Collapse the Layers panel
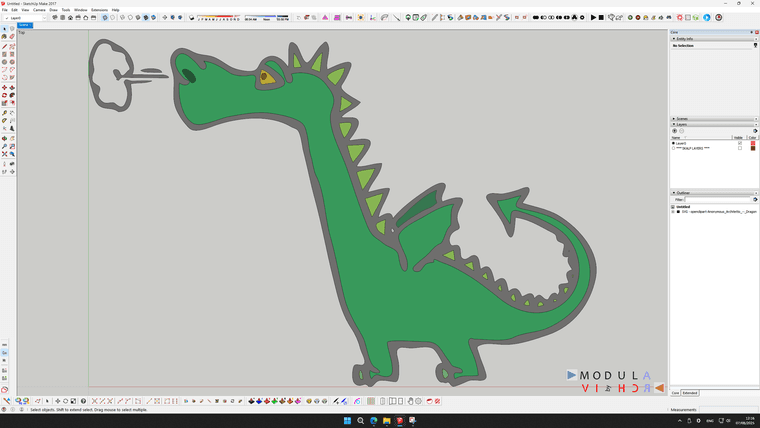 point(674,125)
